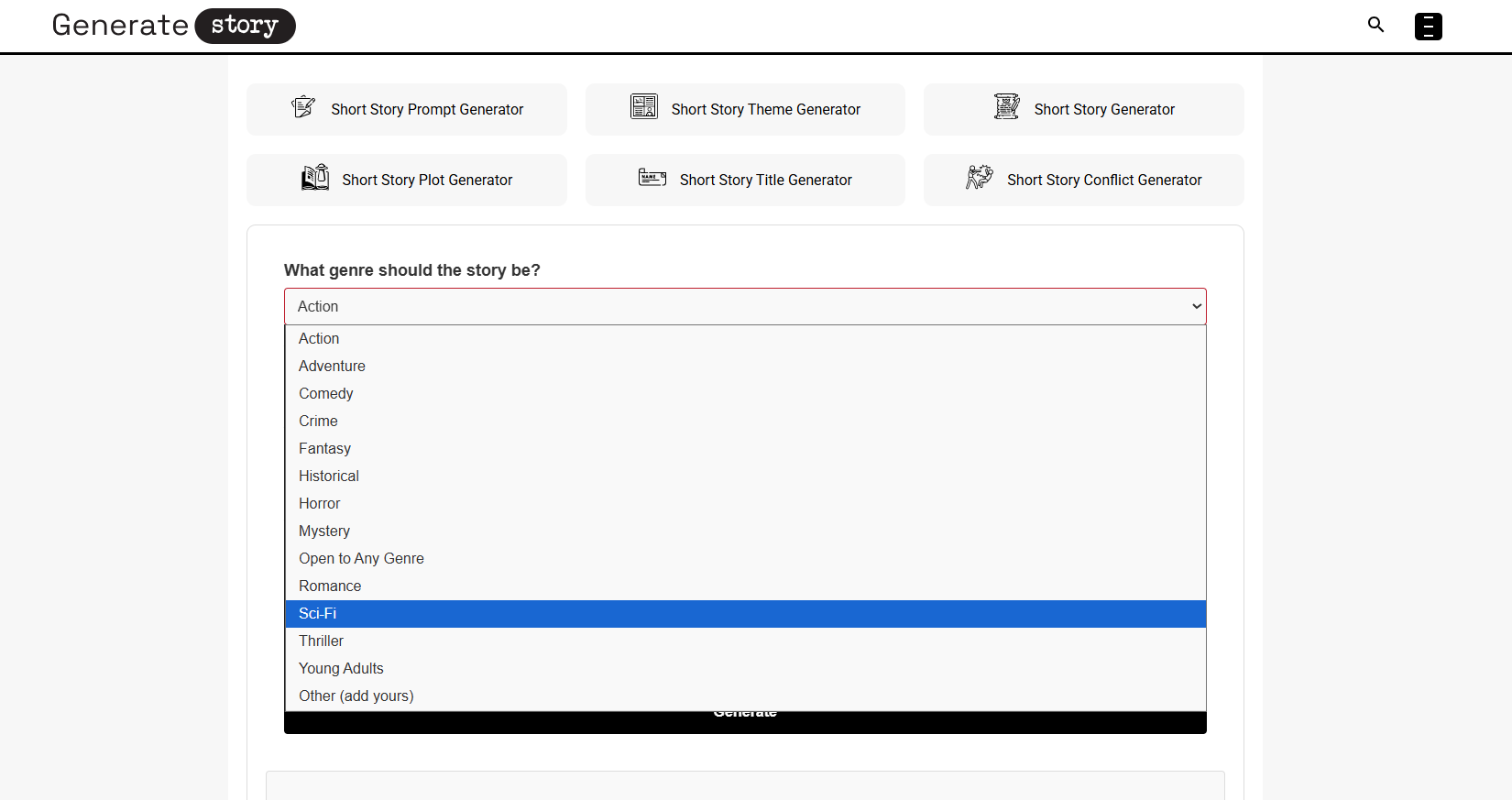This screenshot has width=1512, height=800.
Task: Click the Short Story Prompt Generator icon
Action: (303, 107)
